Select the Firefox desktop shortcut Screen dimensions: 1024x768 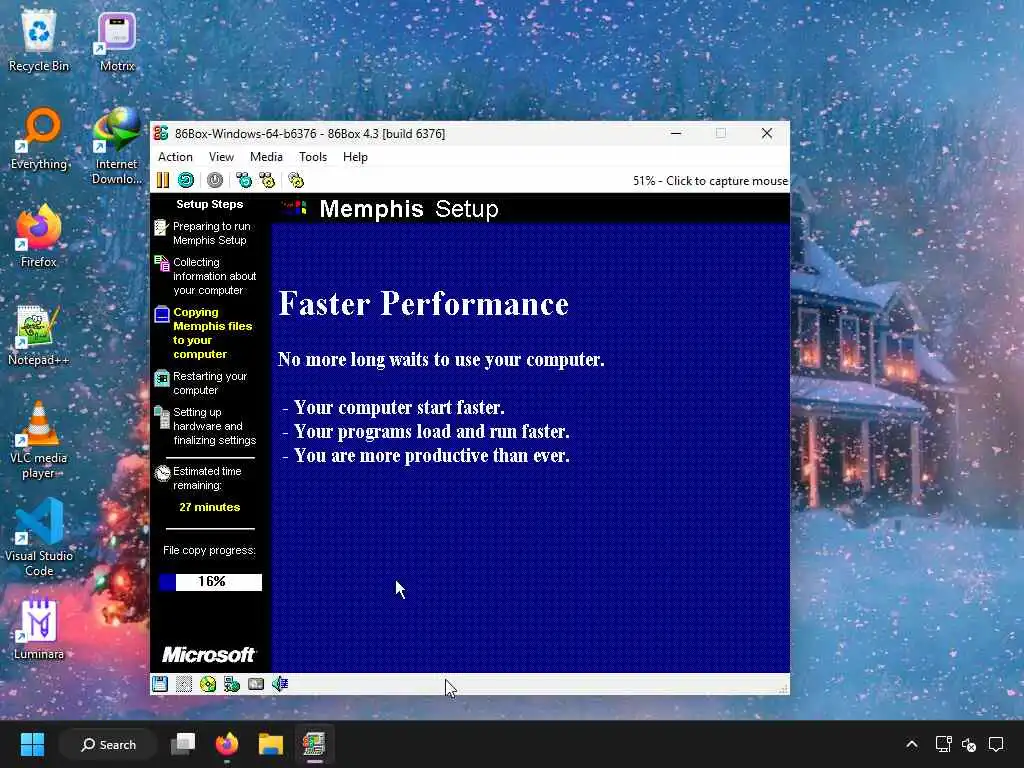39,236
